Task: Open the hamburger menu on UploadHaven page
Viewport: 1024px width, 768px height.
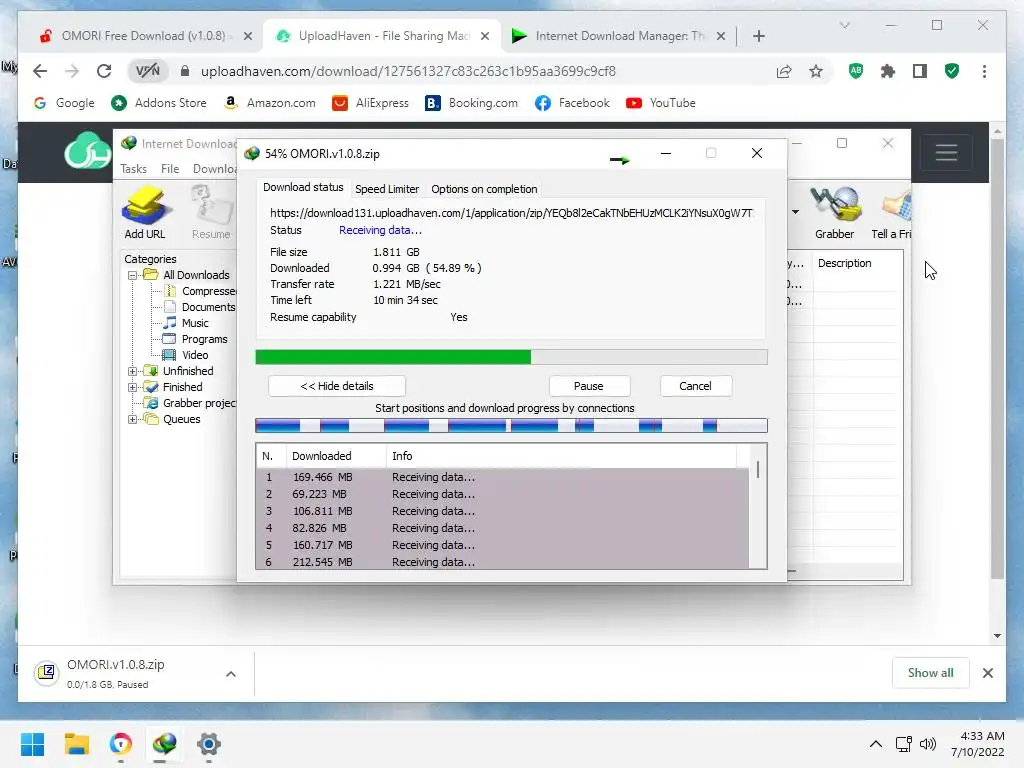Action: pos(946,153)
